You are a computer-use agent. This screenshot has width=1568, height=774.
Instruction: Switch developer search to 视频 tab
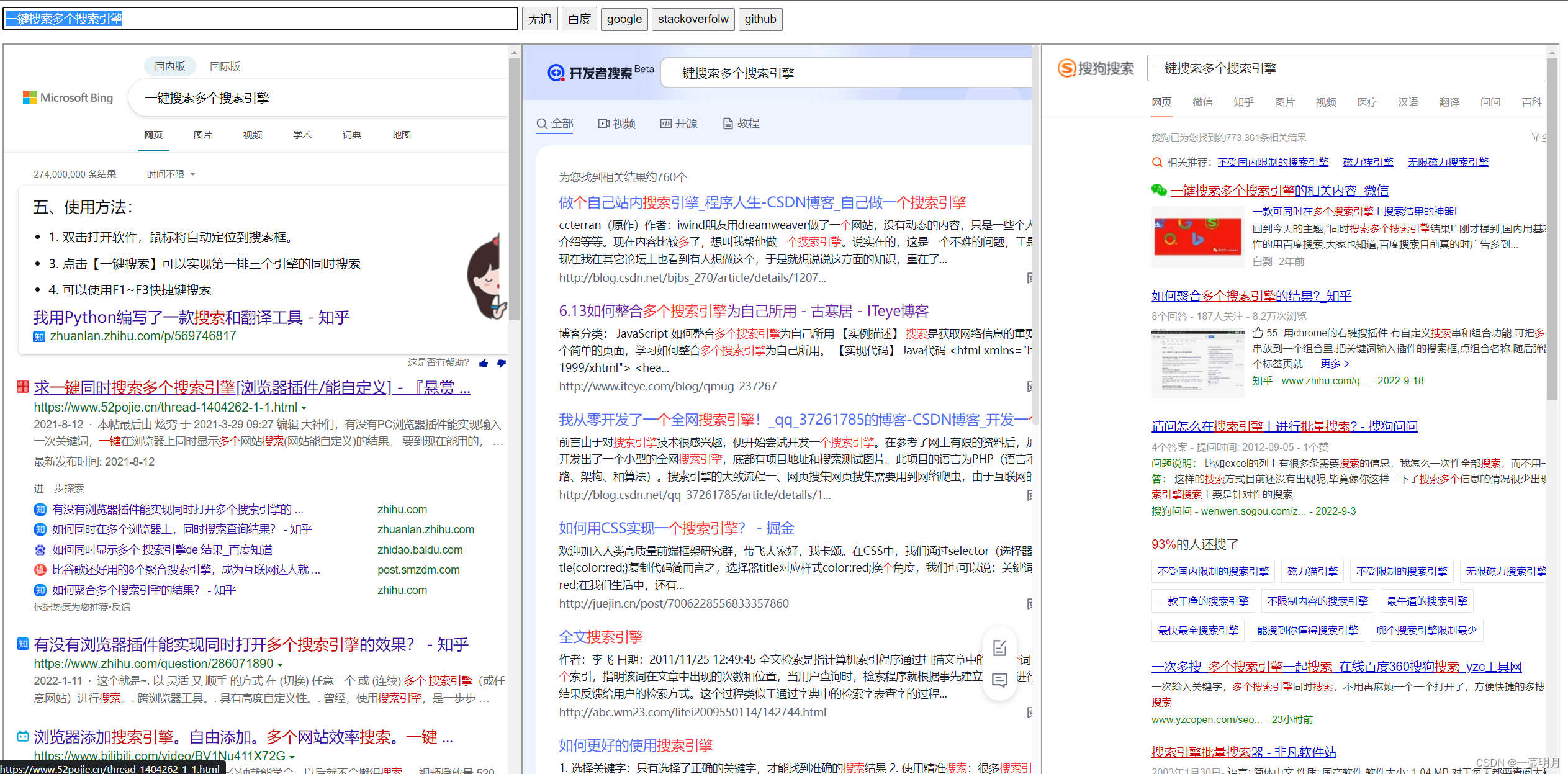pos(616,124)
